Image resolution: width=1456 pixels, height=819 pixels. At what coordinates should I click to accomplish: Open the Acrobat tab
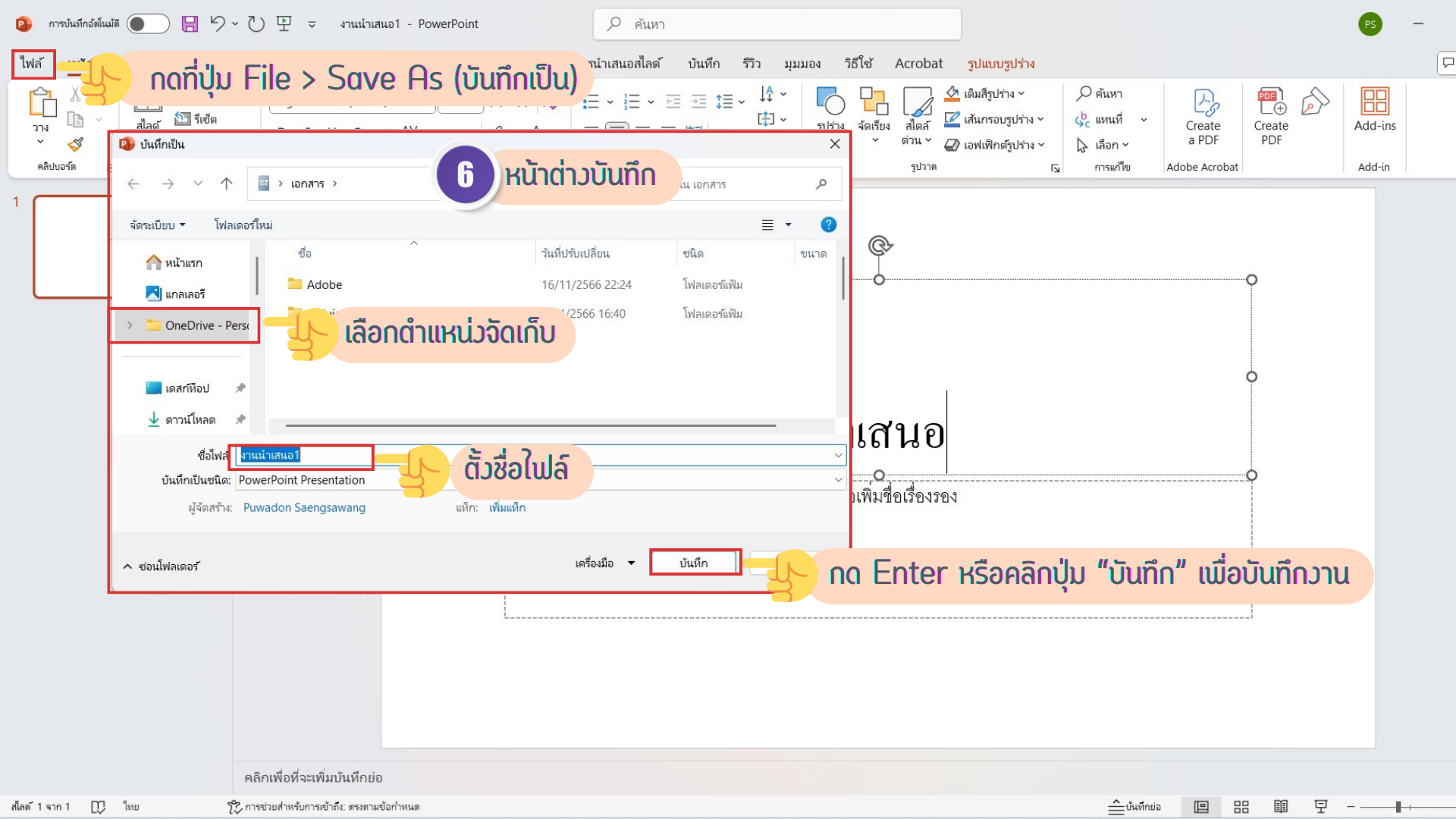tap(918, 64)
